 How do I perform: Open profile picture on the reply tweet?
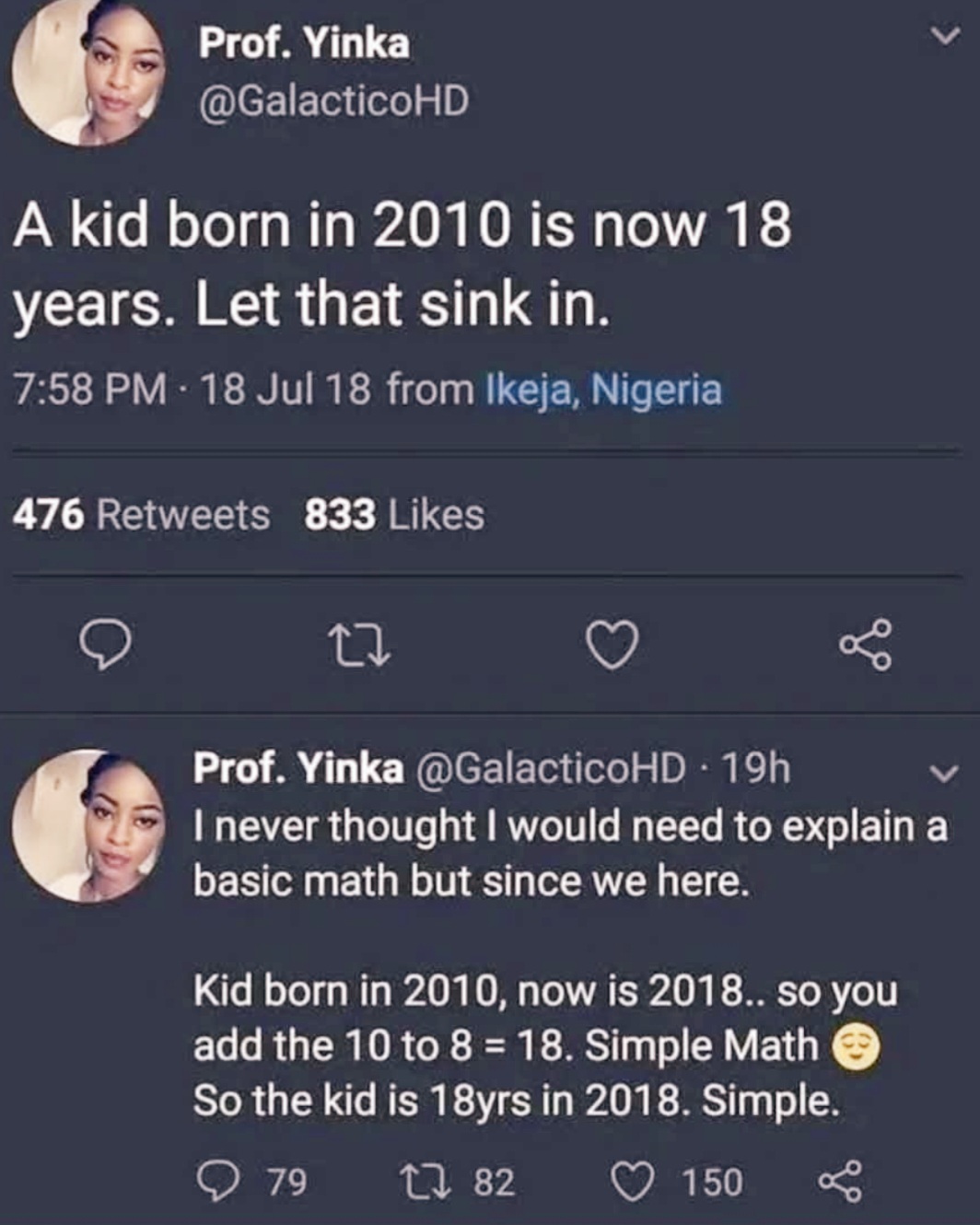89,825
